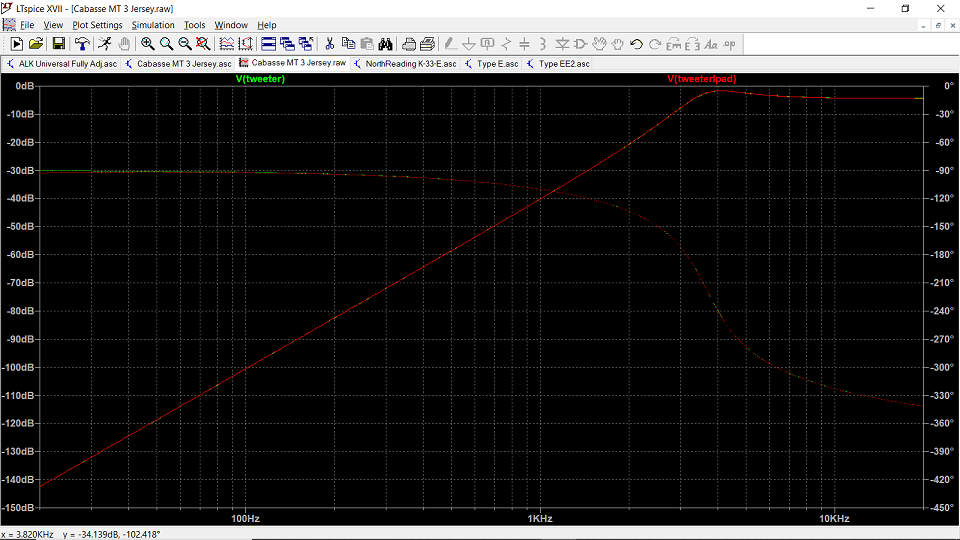Image resolution: width=960 pixels, height=540 pixels.
Task: Open a file with the folder icon
Action: point(36,44)
